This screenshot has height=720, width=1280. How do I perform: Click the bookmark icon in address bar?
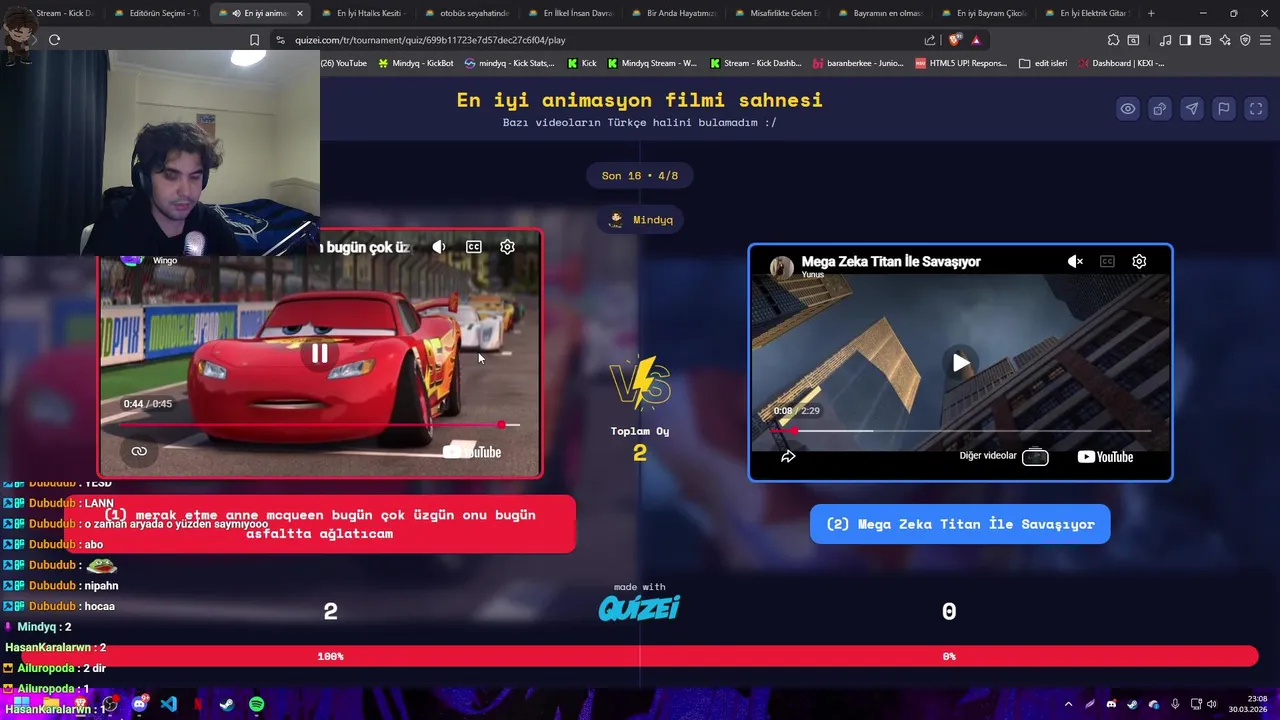(x=254, y=40)
